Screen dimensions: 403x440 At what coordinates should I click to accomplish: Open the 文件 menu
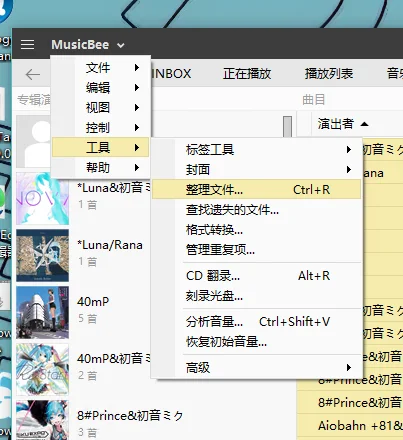tap(101, 68)
